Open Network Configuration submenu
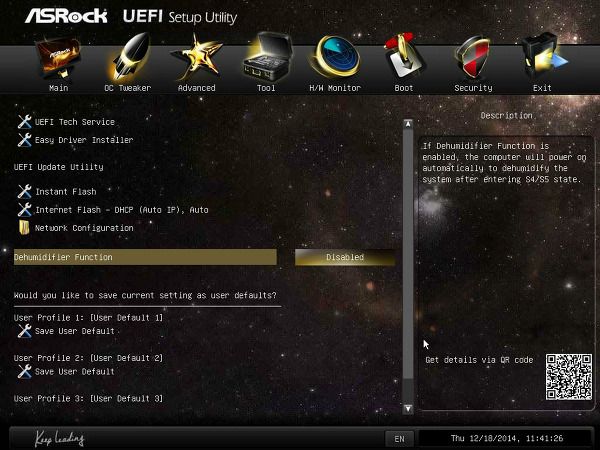 tap(84, 228)
